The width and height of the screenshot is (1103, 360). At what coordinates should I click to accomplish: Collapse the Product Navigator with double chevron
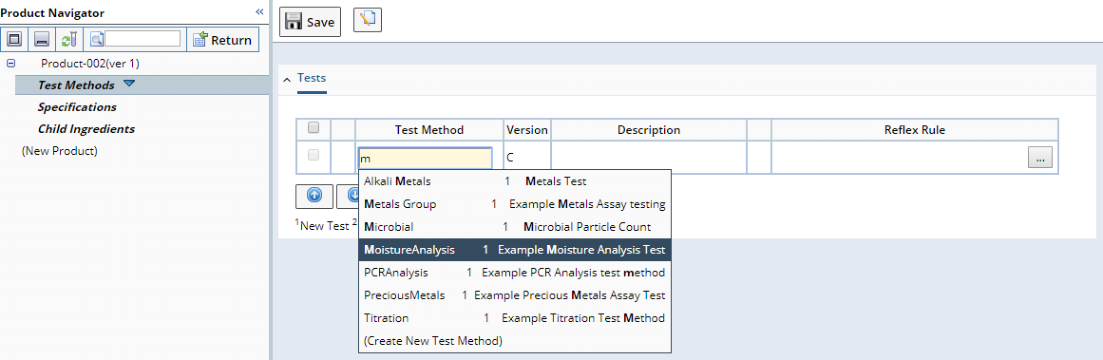pyautogui.click(x=260, y=12)
